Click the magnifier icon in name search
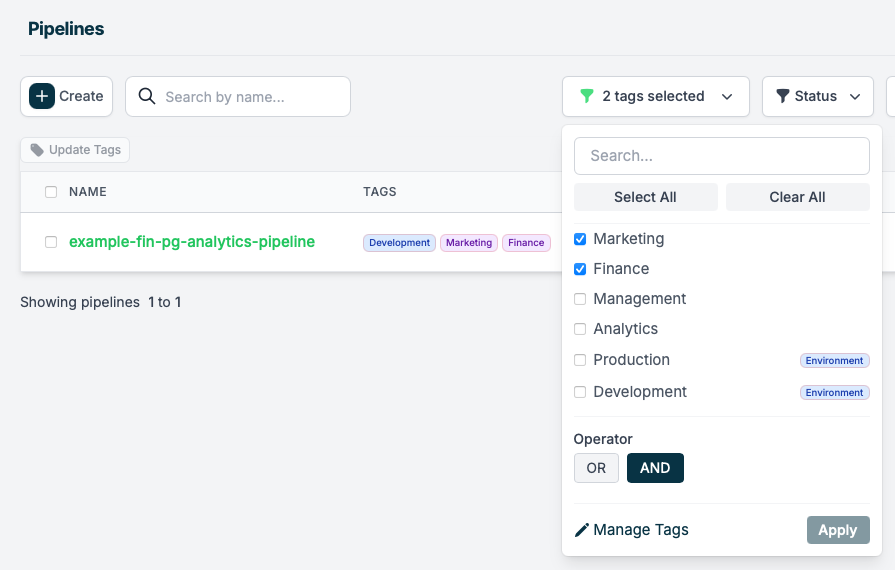Viewport: 895px width, 570px height. tap(147, 96)
